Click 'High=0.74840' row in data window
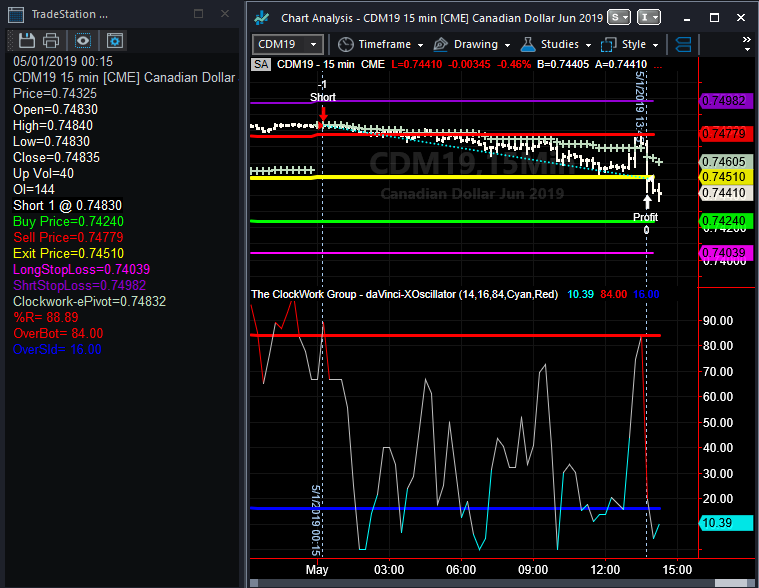759x588 pixels. tap(53, 125)
